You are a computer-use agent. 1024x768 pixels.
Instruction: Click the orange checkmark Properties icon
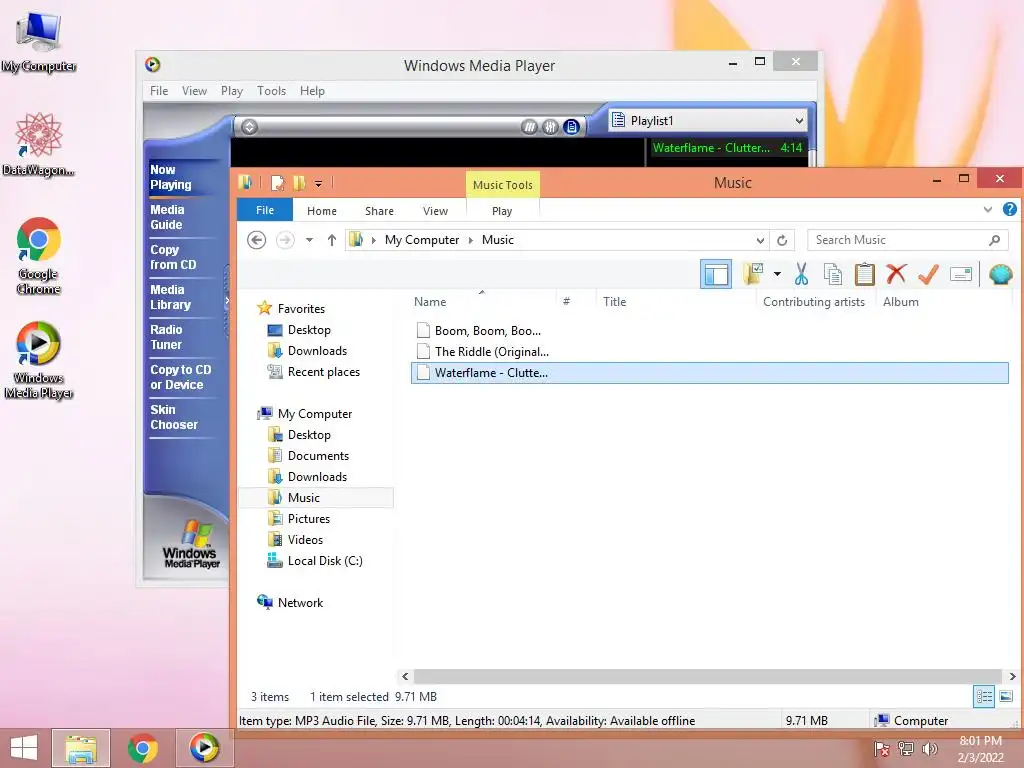click(928, 274)
